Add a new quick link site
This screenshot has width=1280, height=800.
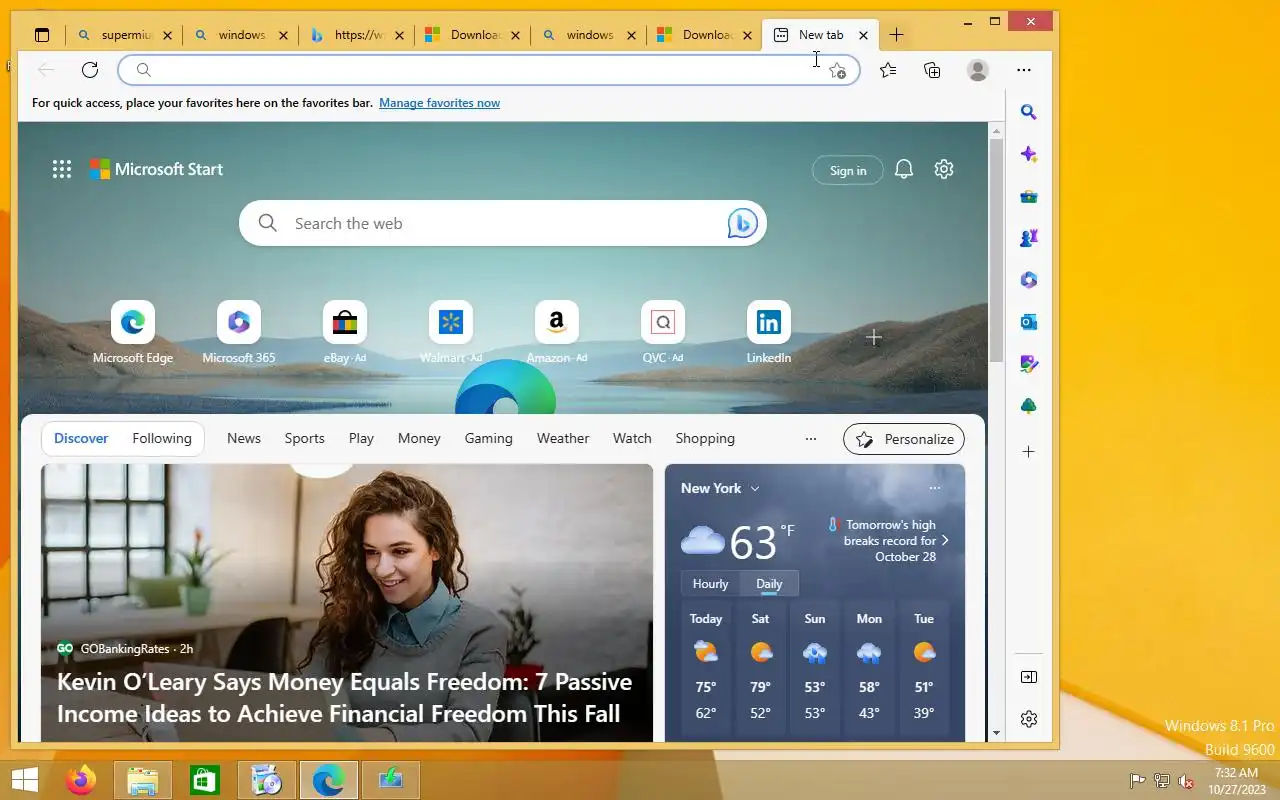pos(874,338)
